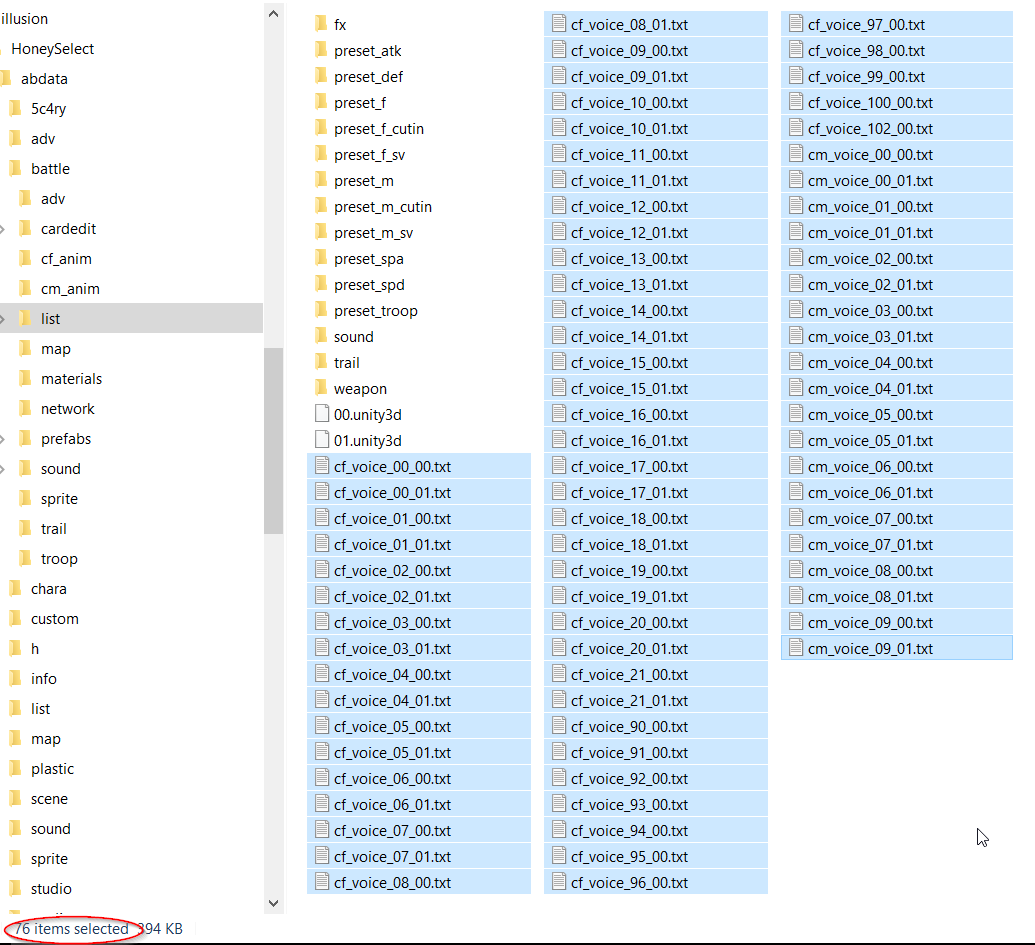
Task: Click the navigation pane scrollbar thumb
Action: [x=274, y=440]
